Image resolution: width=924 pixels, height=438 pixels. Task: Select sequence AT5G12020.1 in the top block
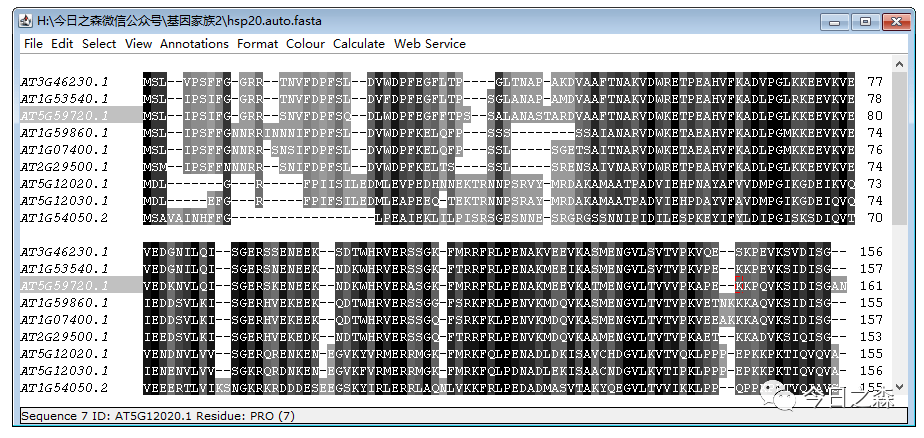(65, 184)
